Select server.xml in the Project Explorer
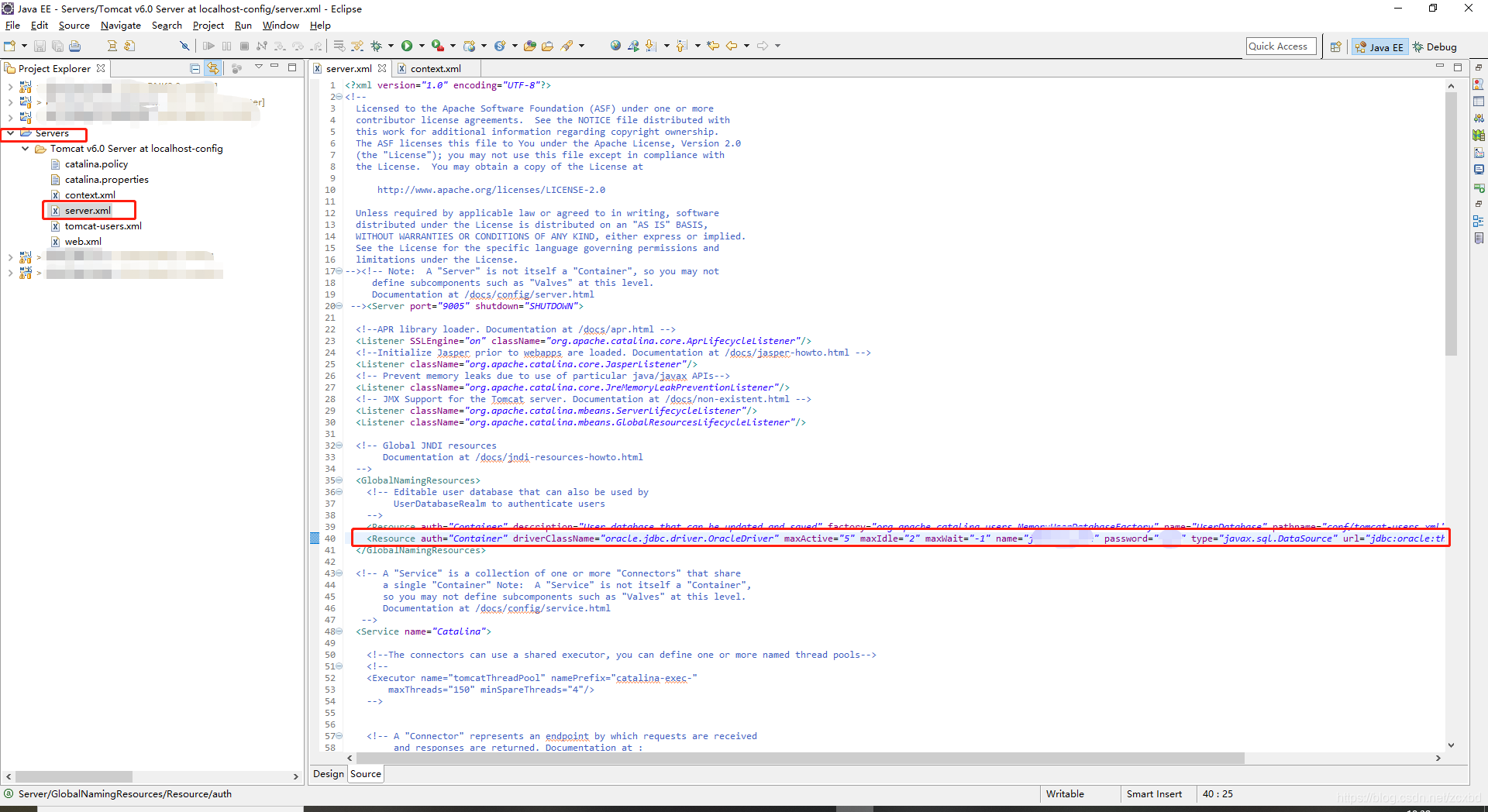 click(x=88, y=211)
